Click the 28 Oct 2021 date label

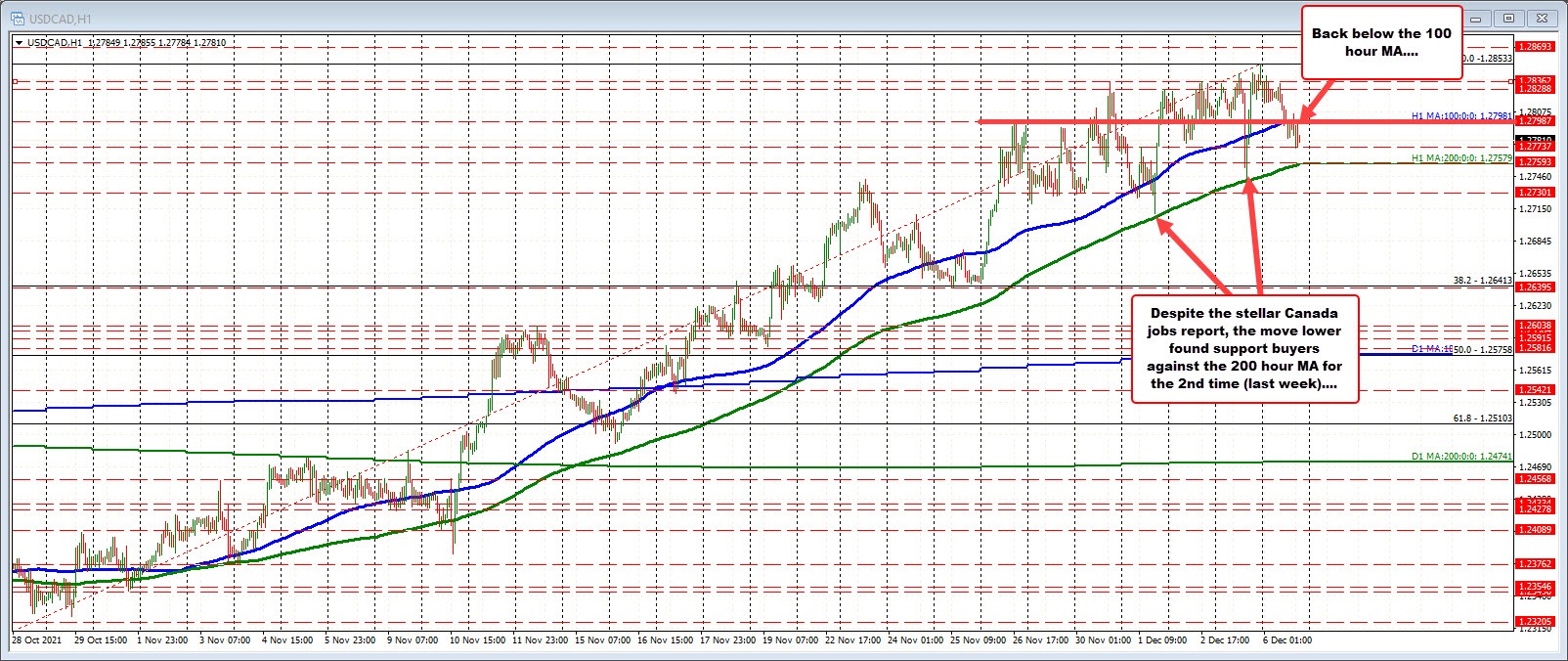coord(36,639)
